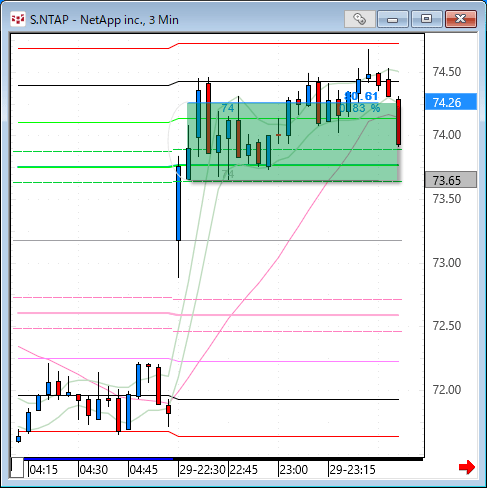
Task: Click the 29-22:30 time axis label
Action: [203, 470]
